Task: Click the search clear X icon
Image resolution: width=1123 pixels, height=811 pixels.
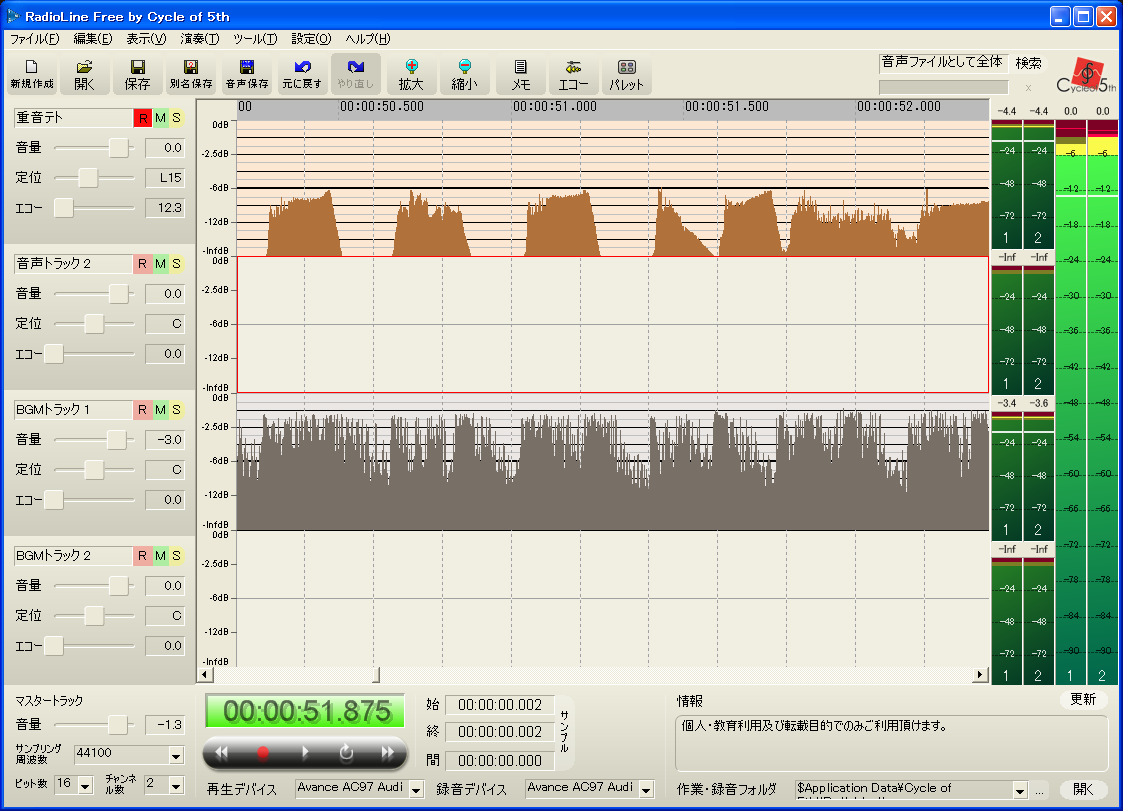Action: tap(1028, 87)
